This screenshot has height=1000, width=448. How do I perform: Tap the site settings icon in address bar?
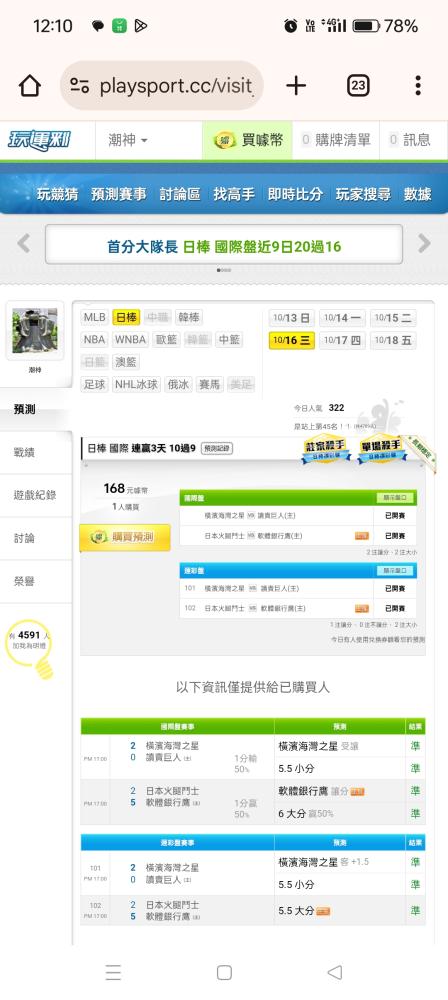tap(80, 85)
